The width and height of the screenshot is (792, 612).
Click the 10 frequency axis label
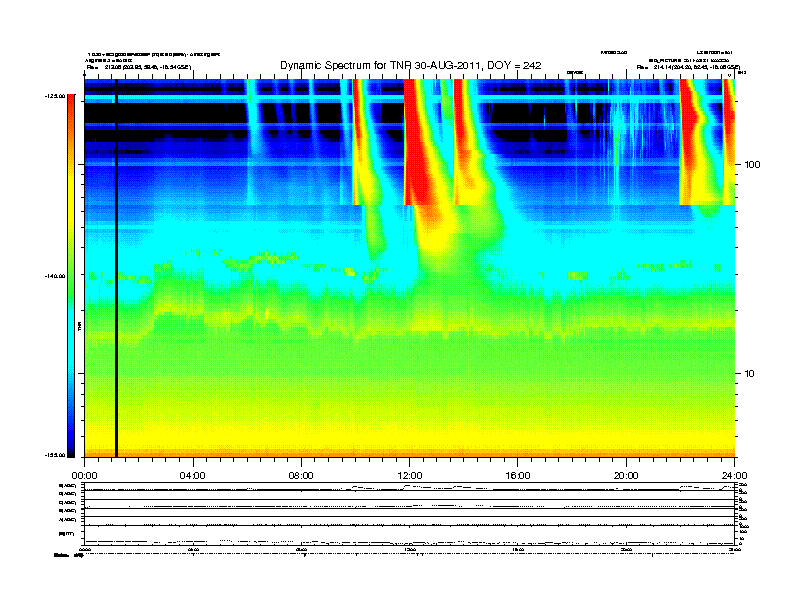pyautogui.click(x=750, y=374)
